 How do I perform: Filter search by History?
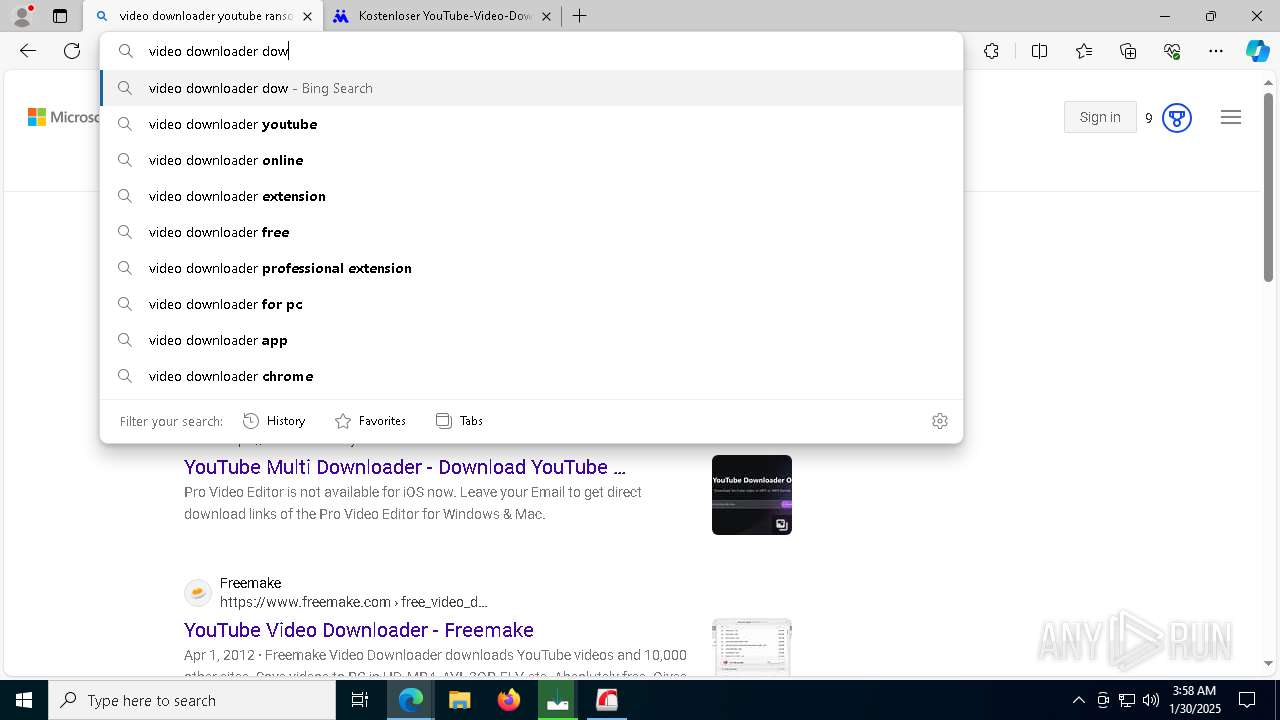(x=274, y=421)
